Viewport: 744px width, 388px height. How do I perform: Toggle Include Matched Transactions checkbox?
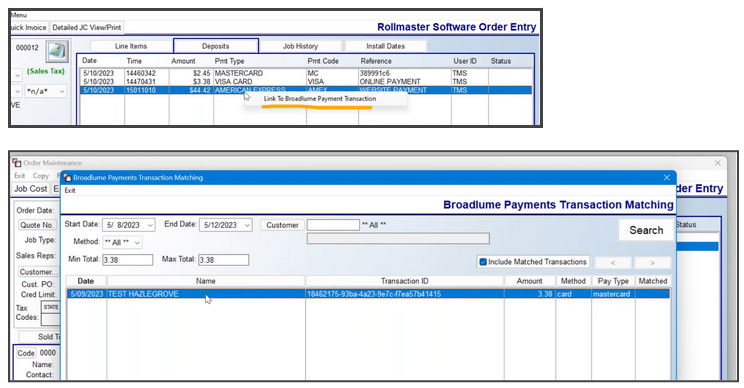click(483, 262)
